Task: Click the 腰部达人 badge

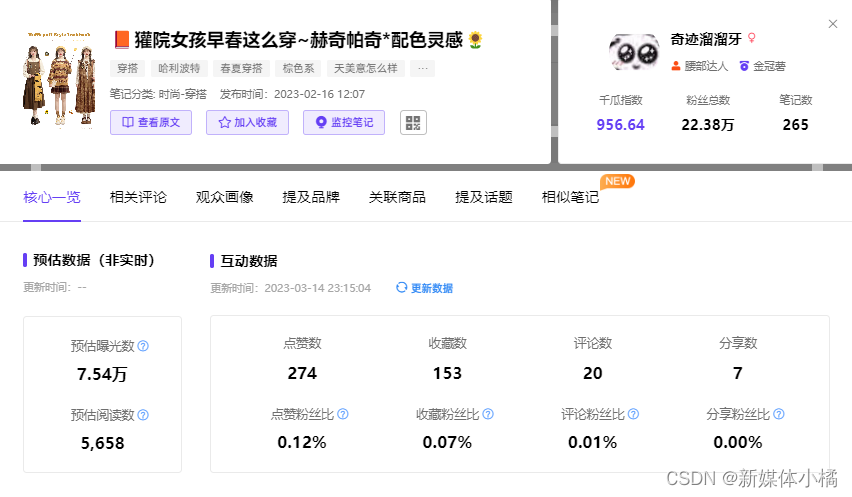Action: 699,66
